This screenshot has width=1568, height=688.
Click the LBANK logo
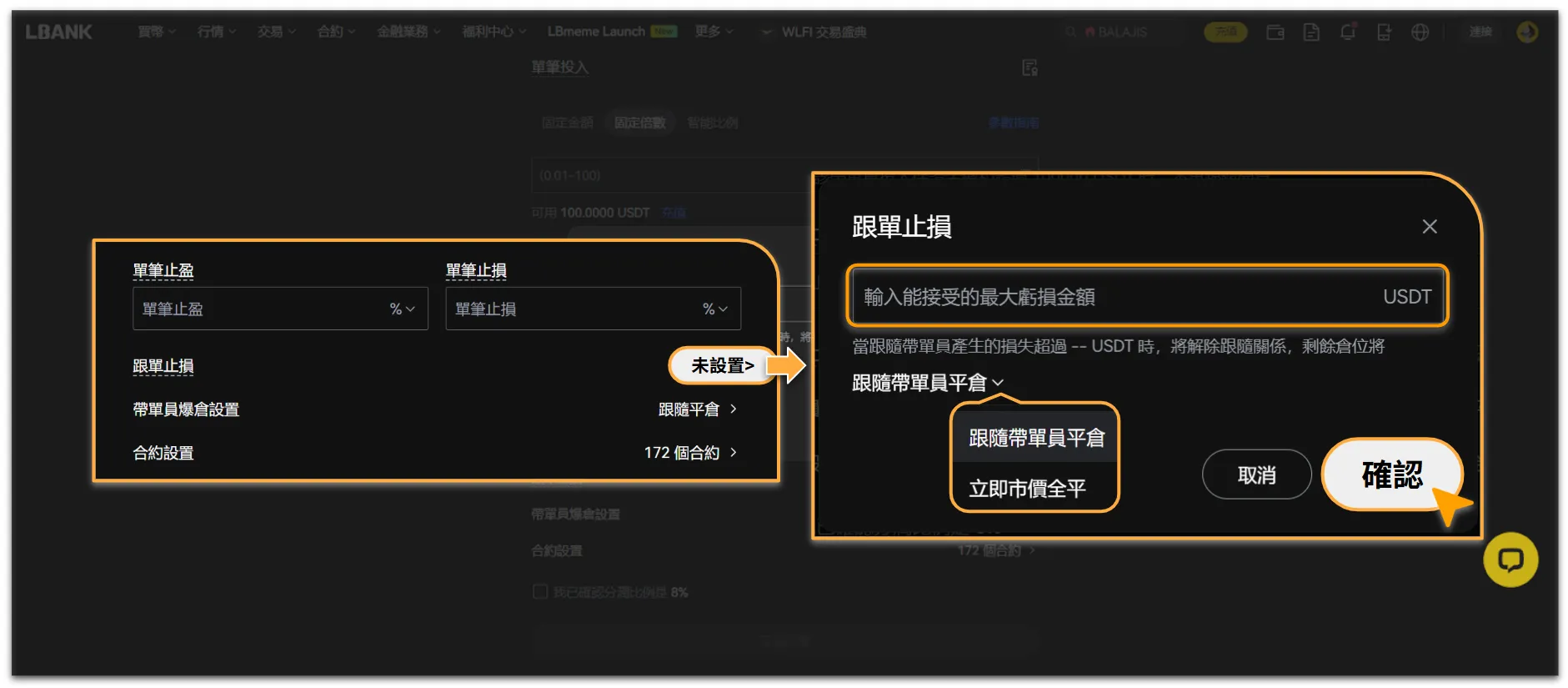point(58,32)
